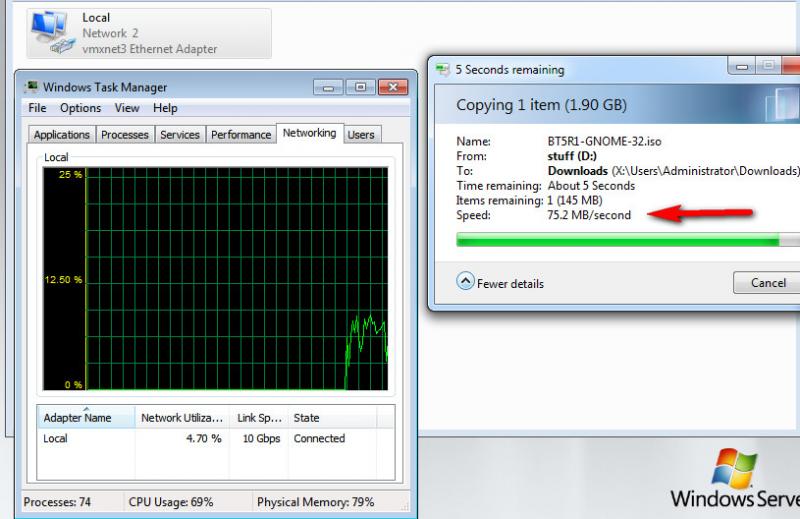
Task: Click the Processes: 74 status entry
Action: tap(57, 502)
